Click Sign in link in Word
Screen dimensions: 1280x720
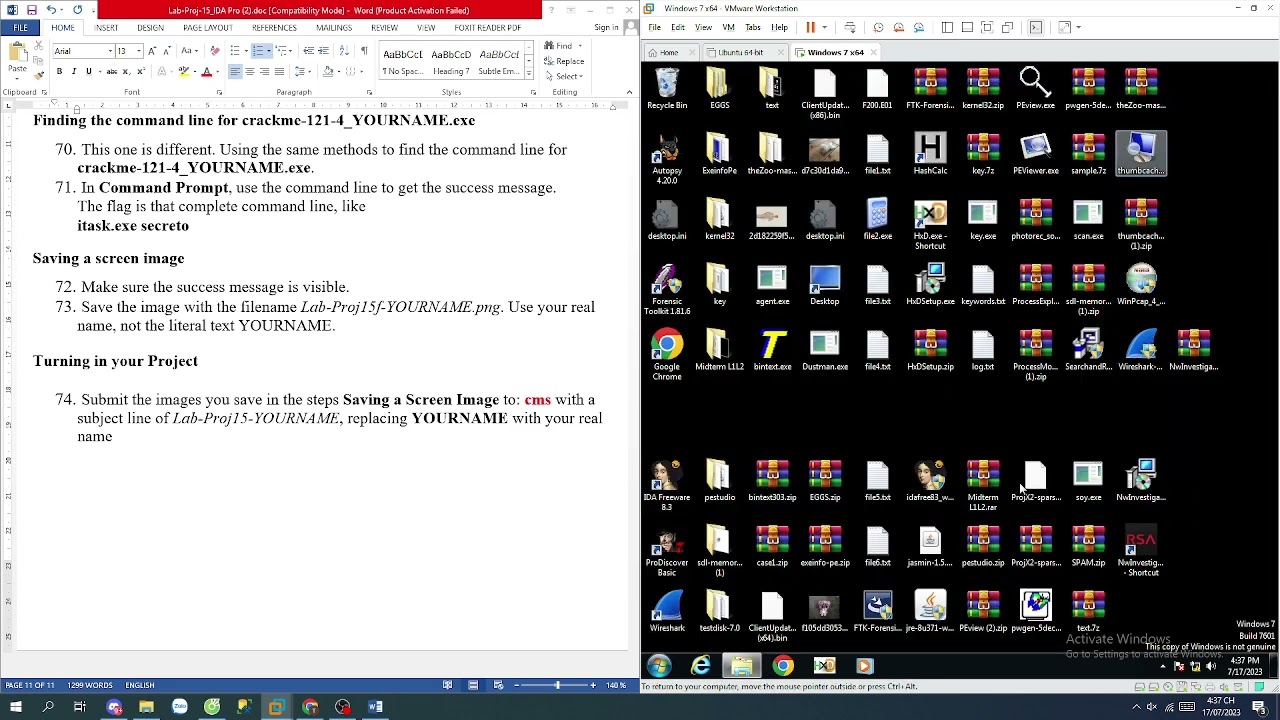pyautogui.click(x=606, y=28)
